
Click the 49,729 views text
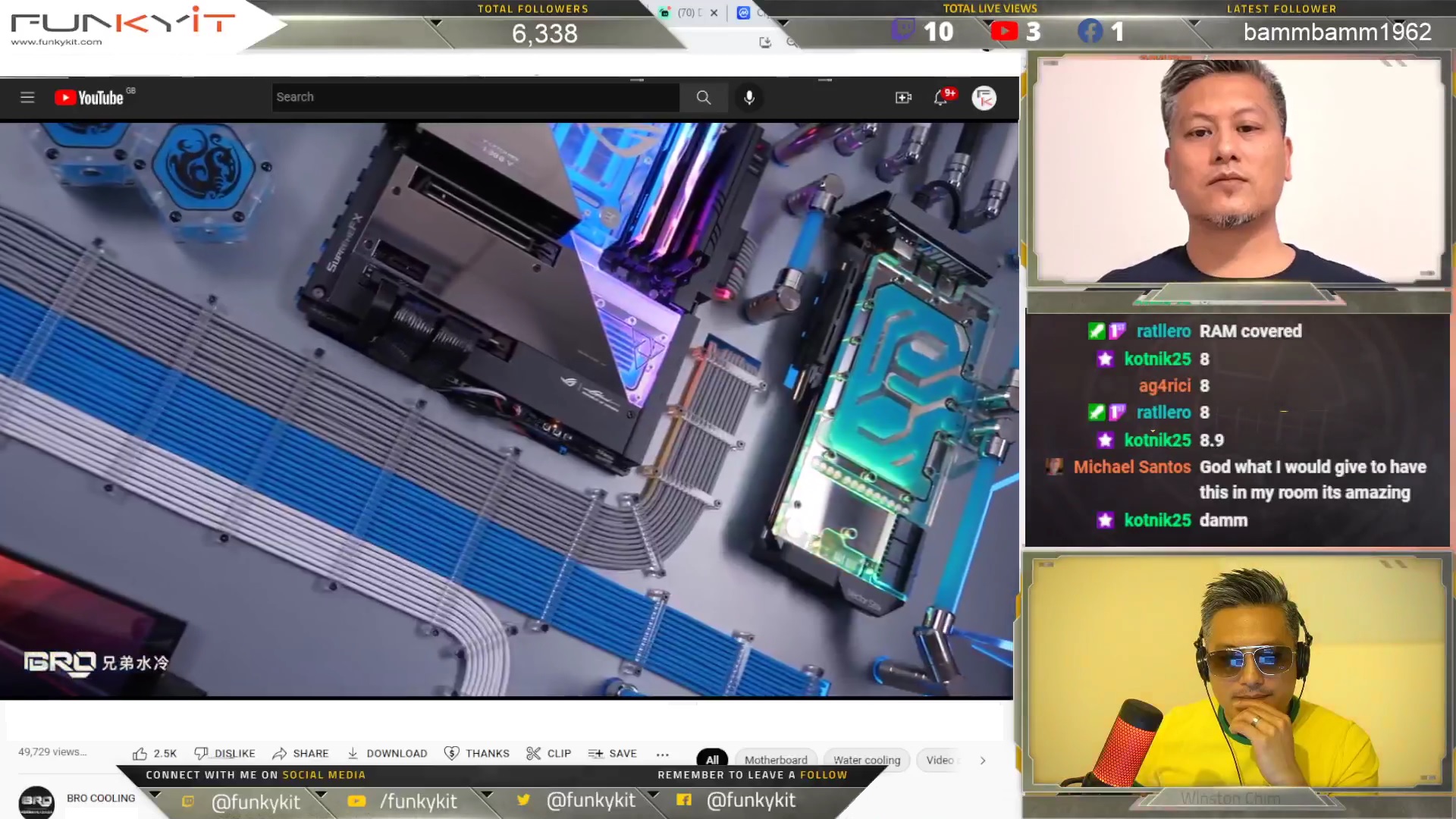[x=52, y=752]
